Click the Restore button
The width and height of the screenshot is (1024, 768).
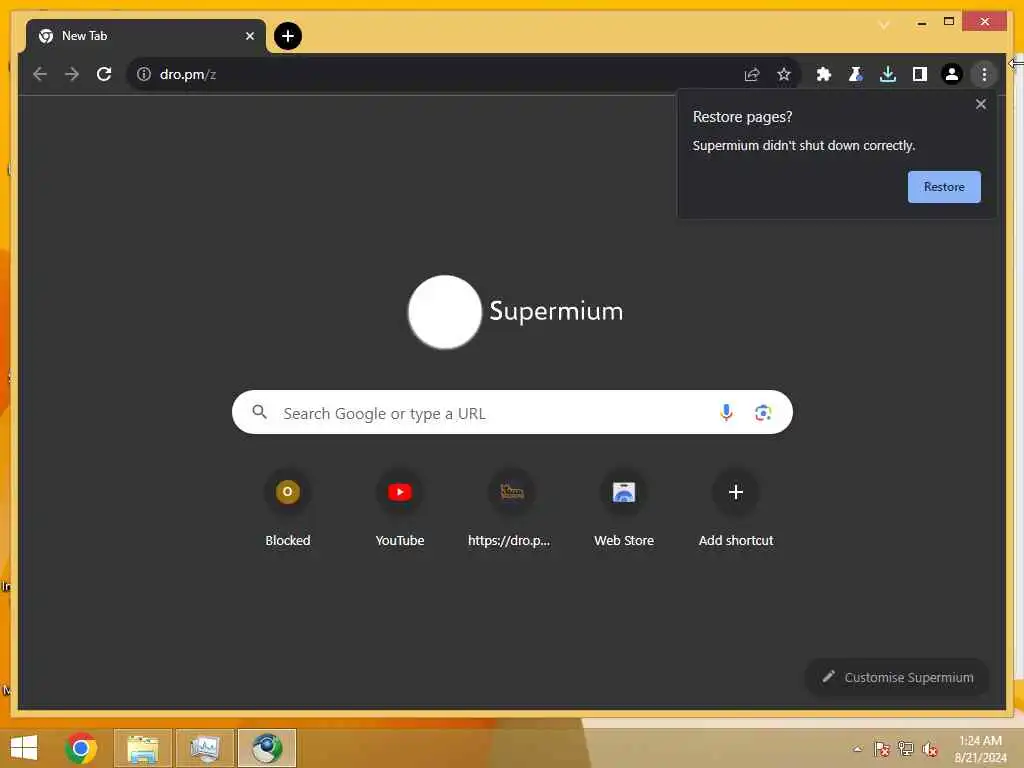click(x=944, y=187)
